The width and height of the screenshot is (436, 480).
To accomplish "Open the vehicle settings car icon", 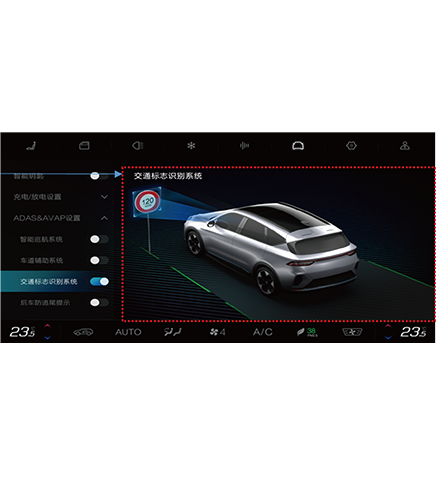I will pyautogui.click(x=298, y=146).
